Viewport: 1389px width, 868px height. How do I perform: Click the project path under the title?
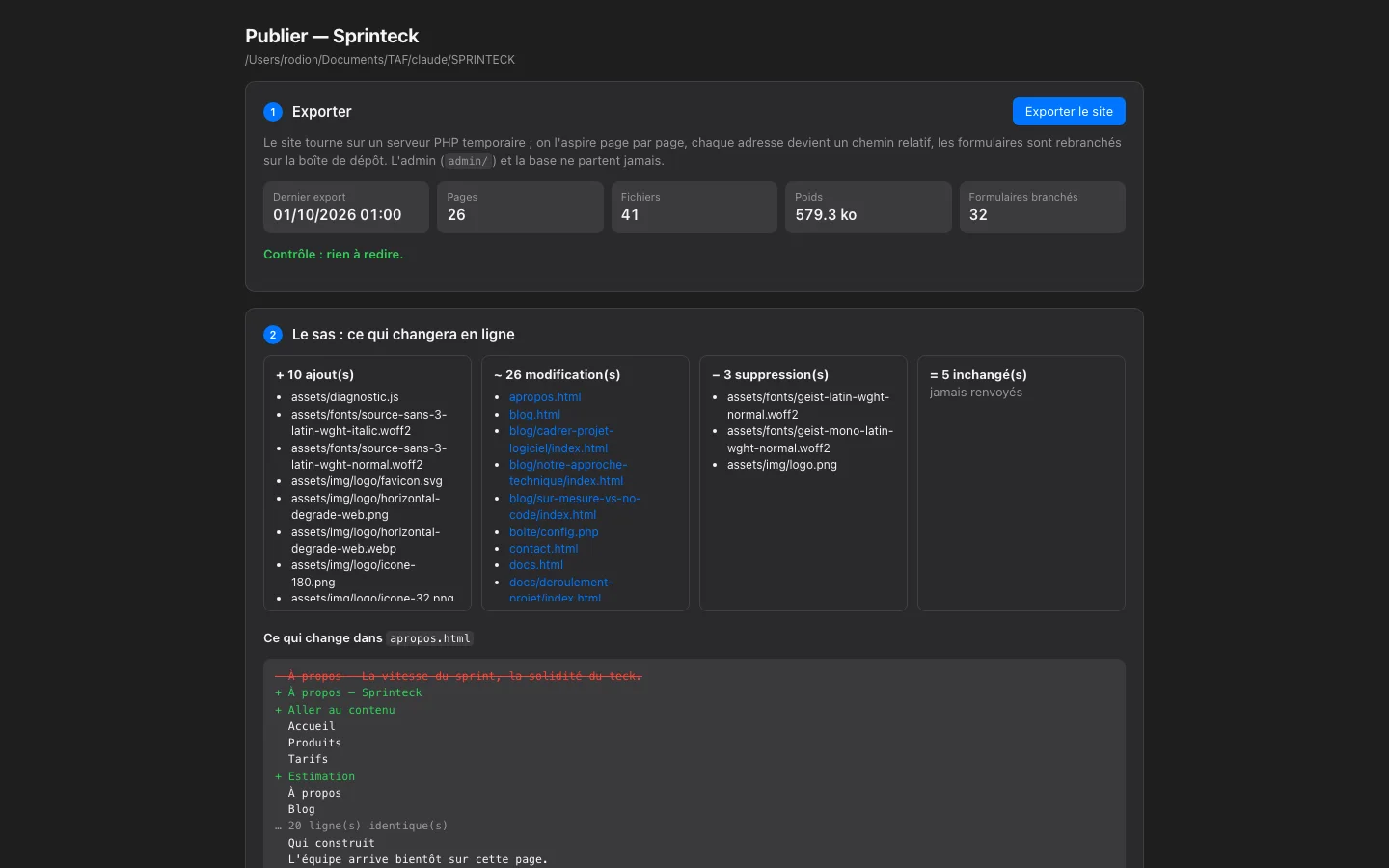coord(380,60)
